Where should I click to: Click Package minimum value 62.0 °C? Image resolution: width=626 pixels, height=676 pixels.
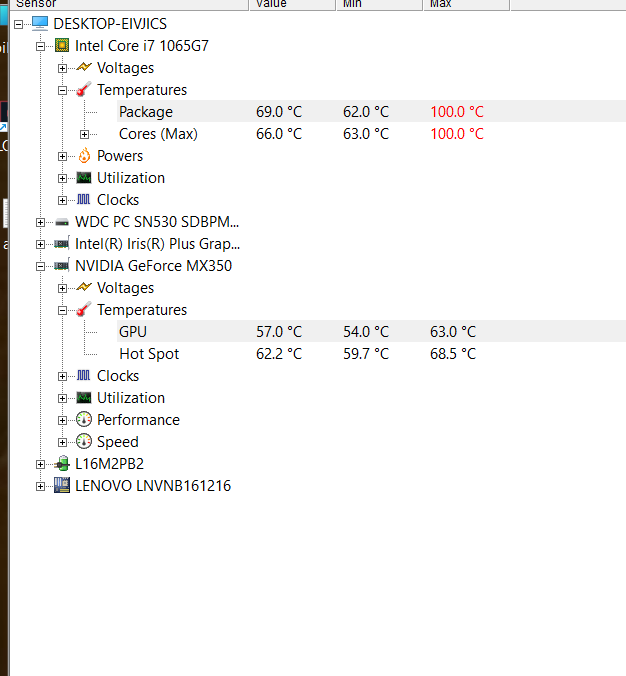tap(366, 112)
